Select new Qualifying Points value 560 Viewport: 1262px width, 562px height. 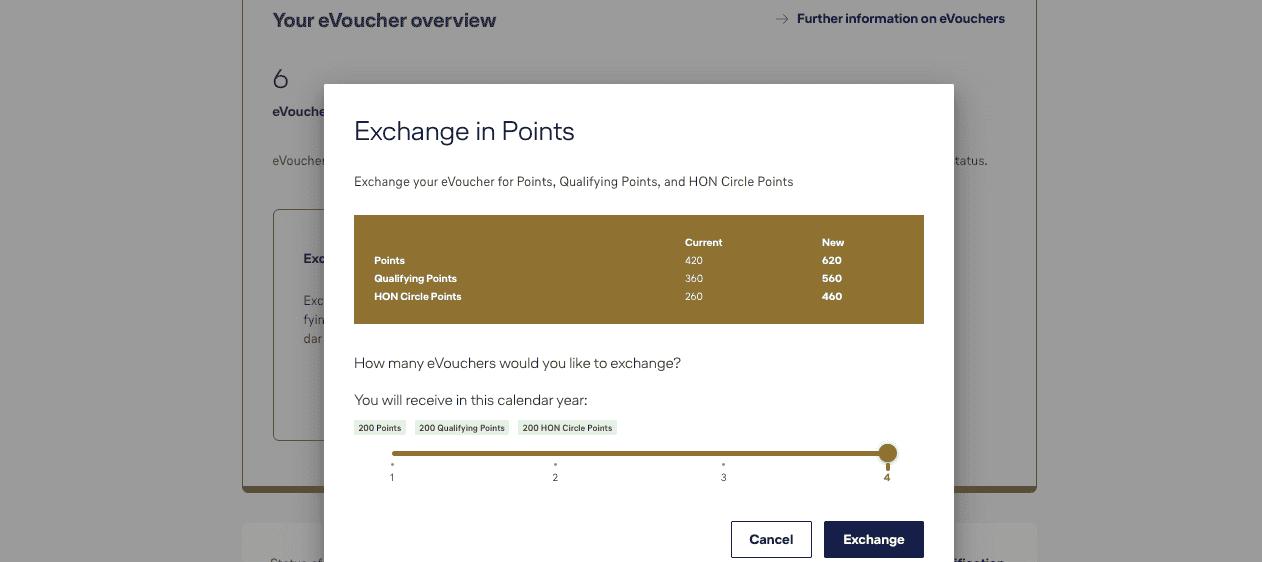coord(831,278)
